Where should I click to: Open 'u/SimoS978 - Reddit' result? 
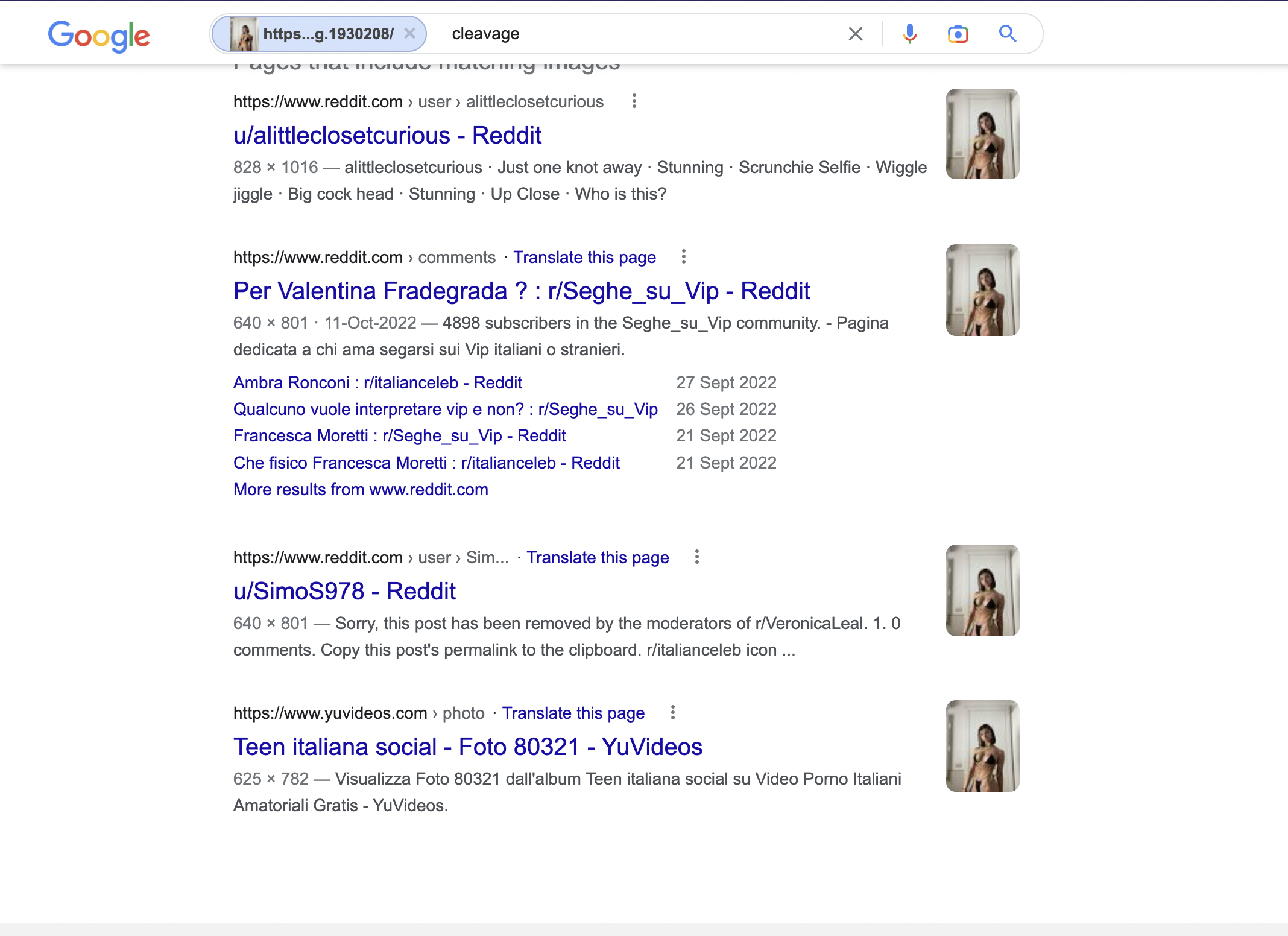click(344, 591)
